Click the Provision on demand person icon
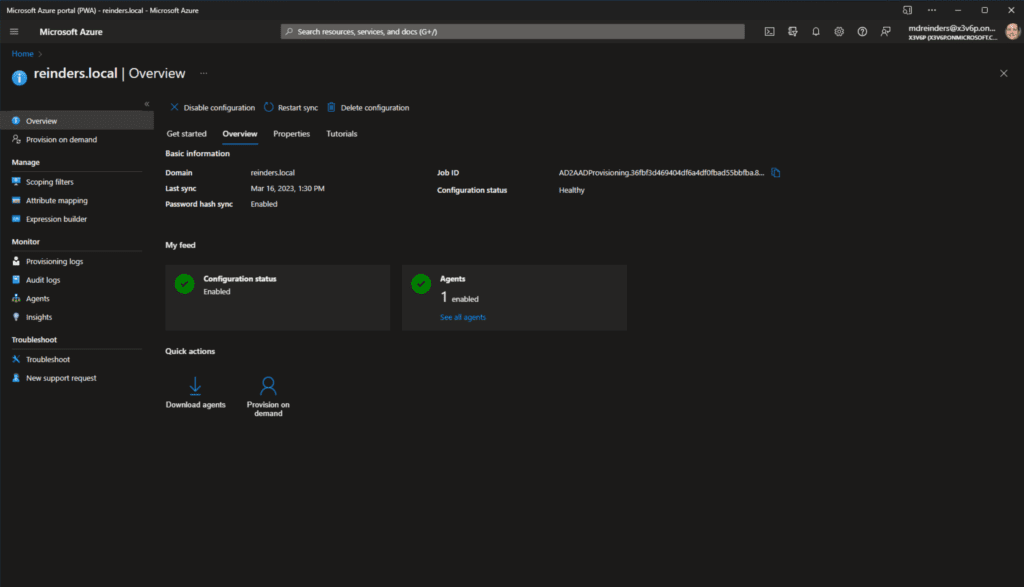Screen dimensions: 1024x587 coord(268,386)
